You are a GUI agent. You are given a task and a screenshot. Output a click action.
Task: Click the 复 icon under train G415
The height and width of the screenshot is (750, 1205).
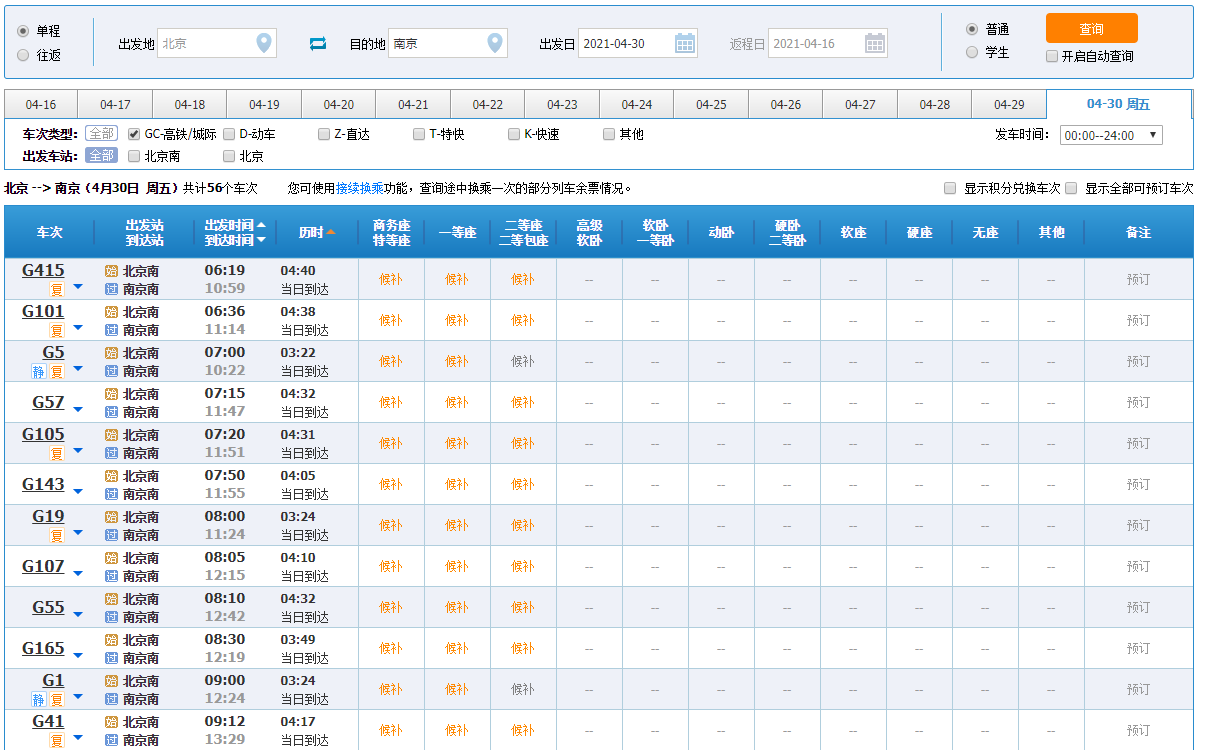(57, 289)
